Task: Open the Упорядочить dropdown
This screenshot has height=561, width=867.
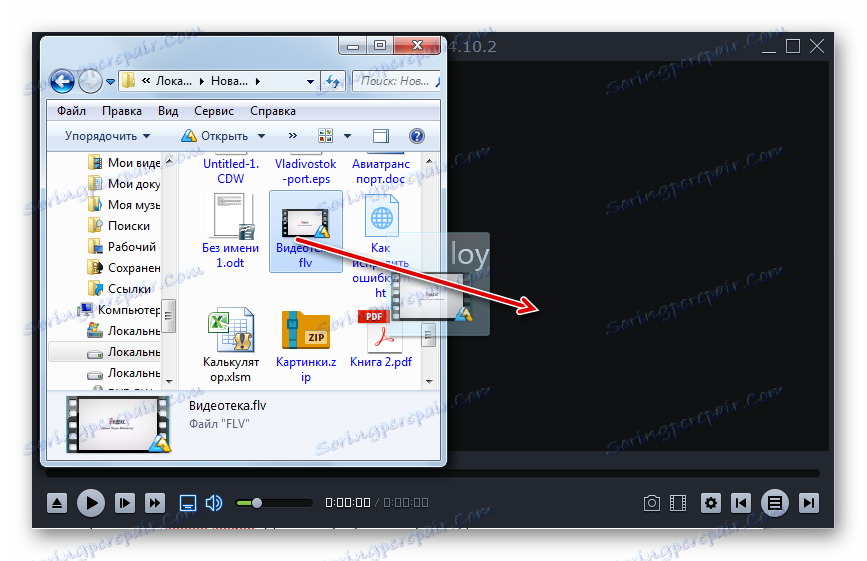Action: coord(107,136)
